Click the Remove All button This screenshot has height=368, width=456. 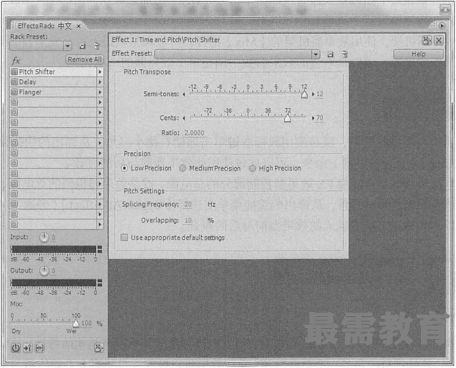click(x=84, y=60)
